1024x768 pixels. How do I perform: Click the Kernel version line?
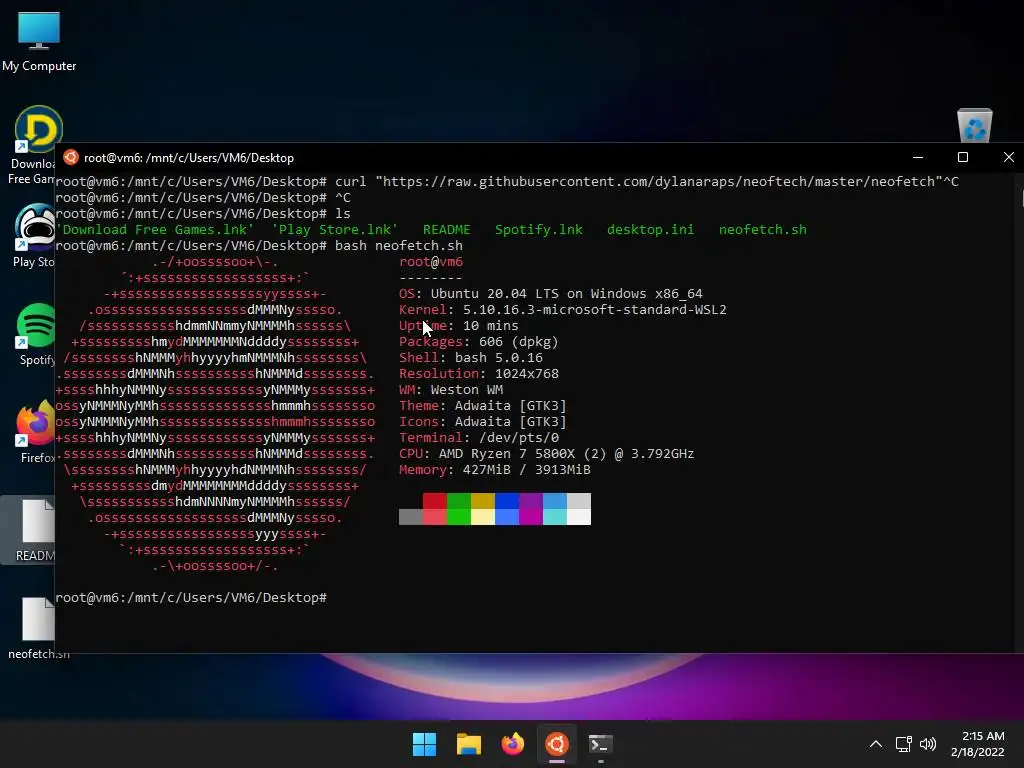coord(562,310)
